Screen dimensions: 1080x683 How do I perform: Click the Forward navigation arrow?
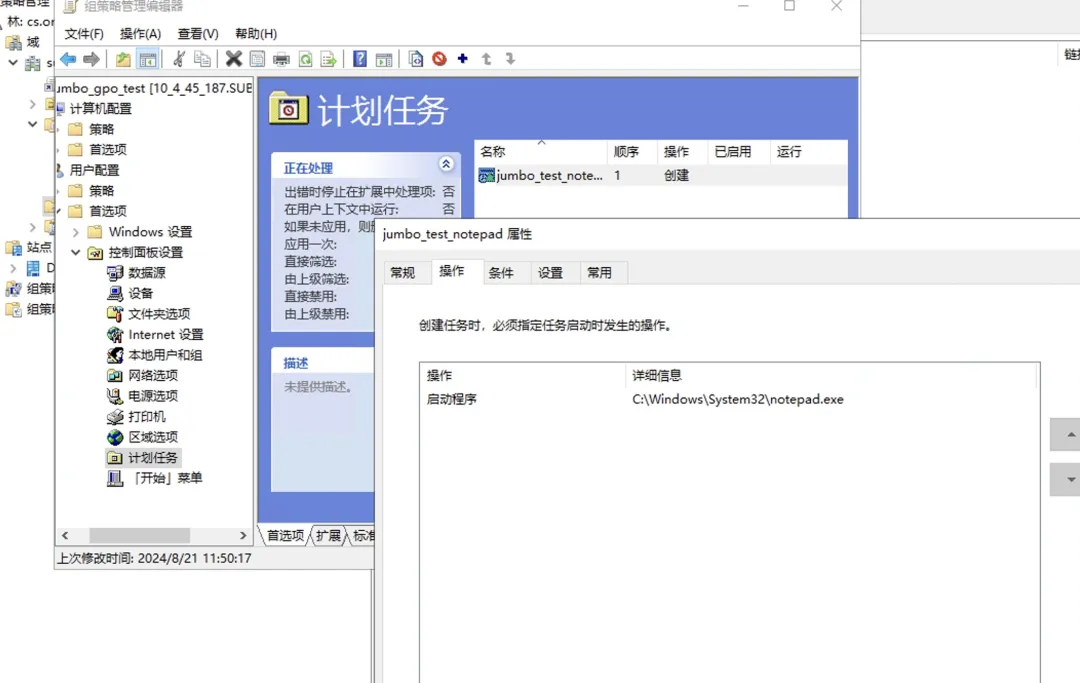(x=92, y=58)
